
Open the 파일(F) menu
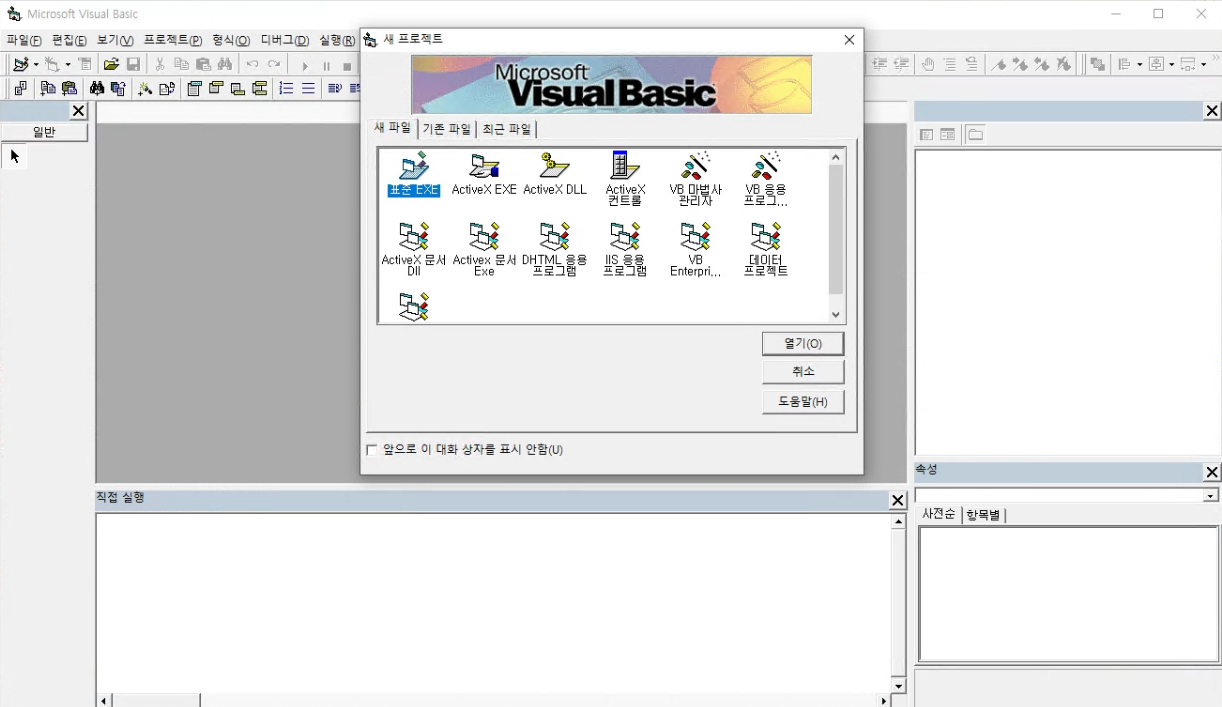point(24,41)
